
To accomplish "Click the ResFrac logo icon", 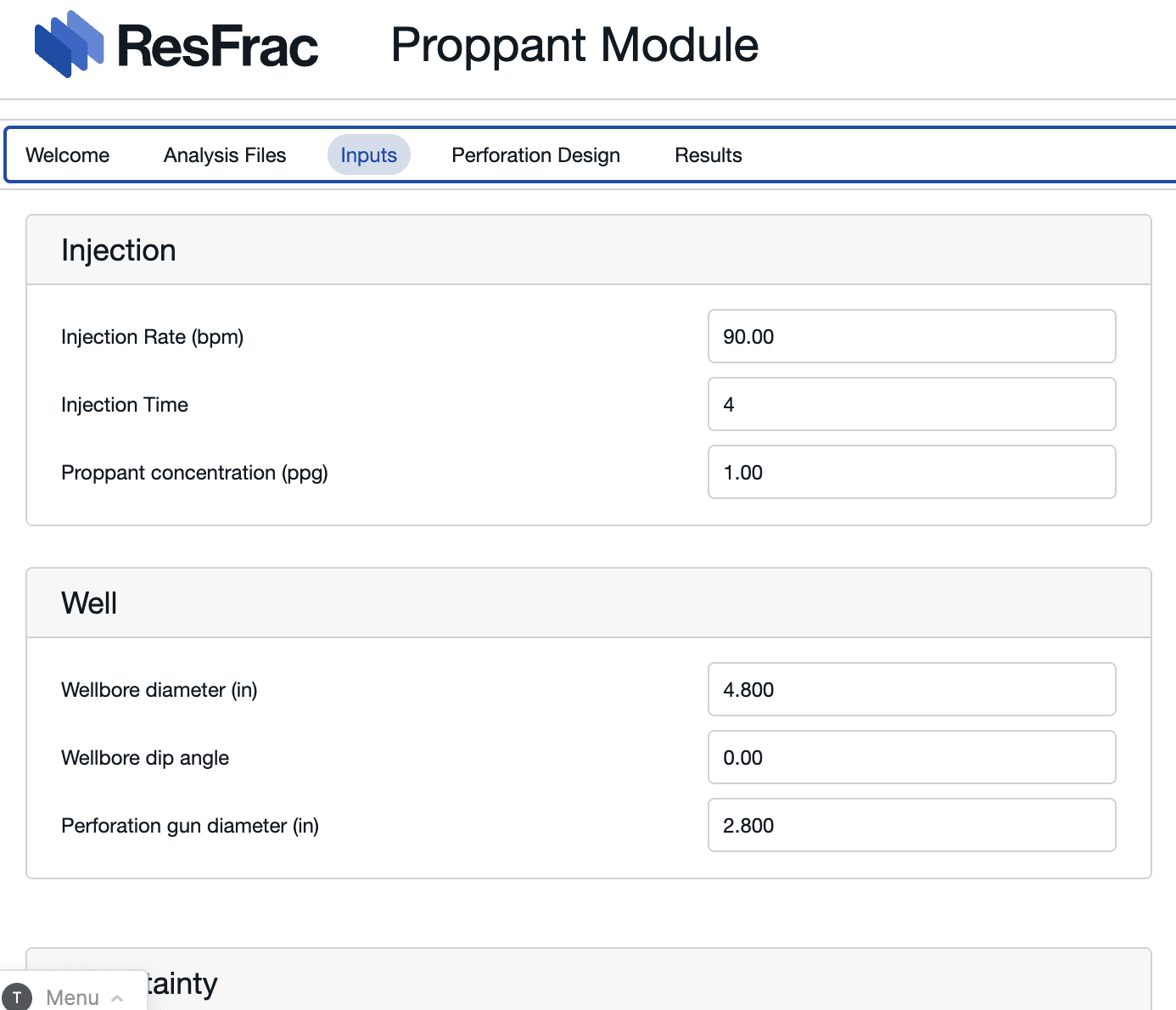I will tap(69, 44).
